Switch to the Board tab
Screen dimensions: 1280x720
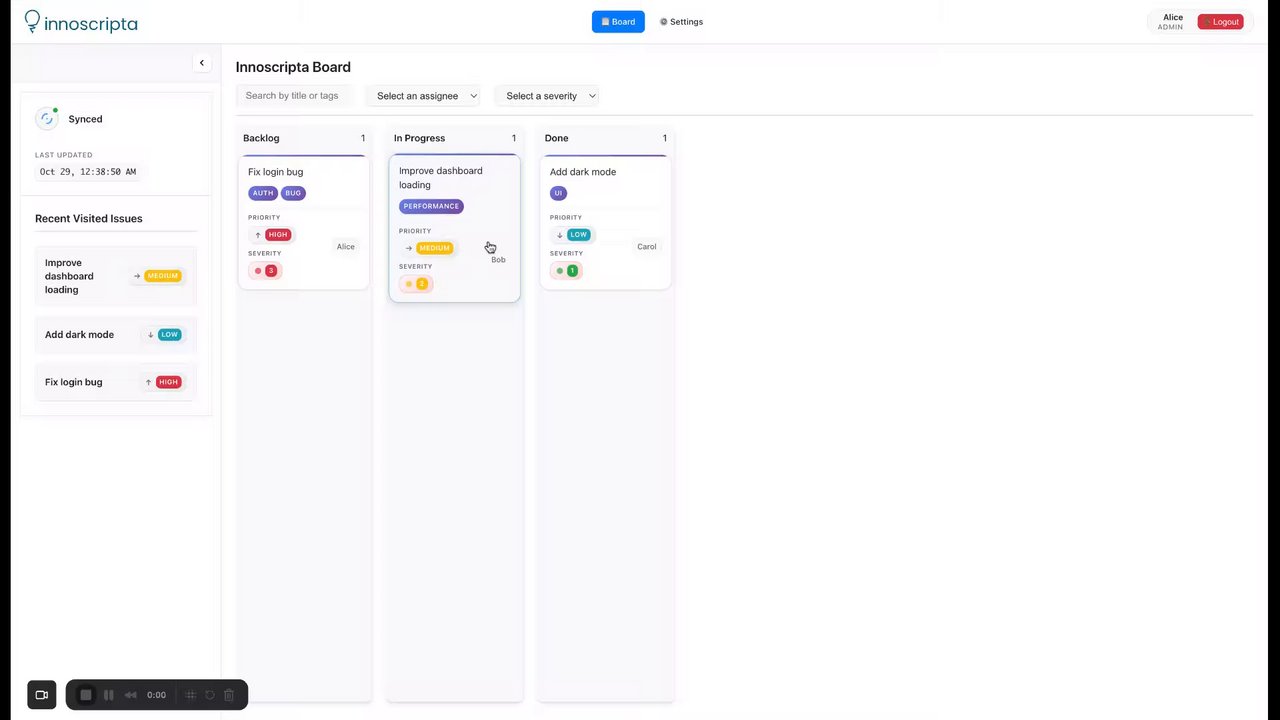pyautogui.click(x=618, y=22)
